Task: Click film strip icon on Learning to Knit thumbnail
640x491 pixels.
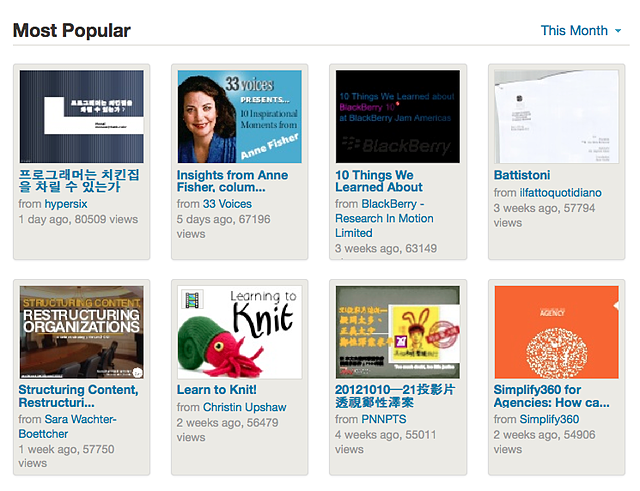Action: pos(192,300)
